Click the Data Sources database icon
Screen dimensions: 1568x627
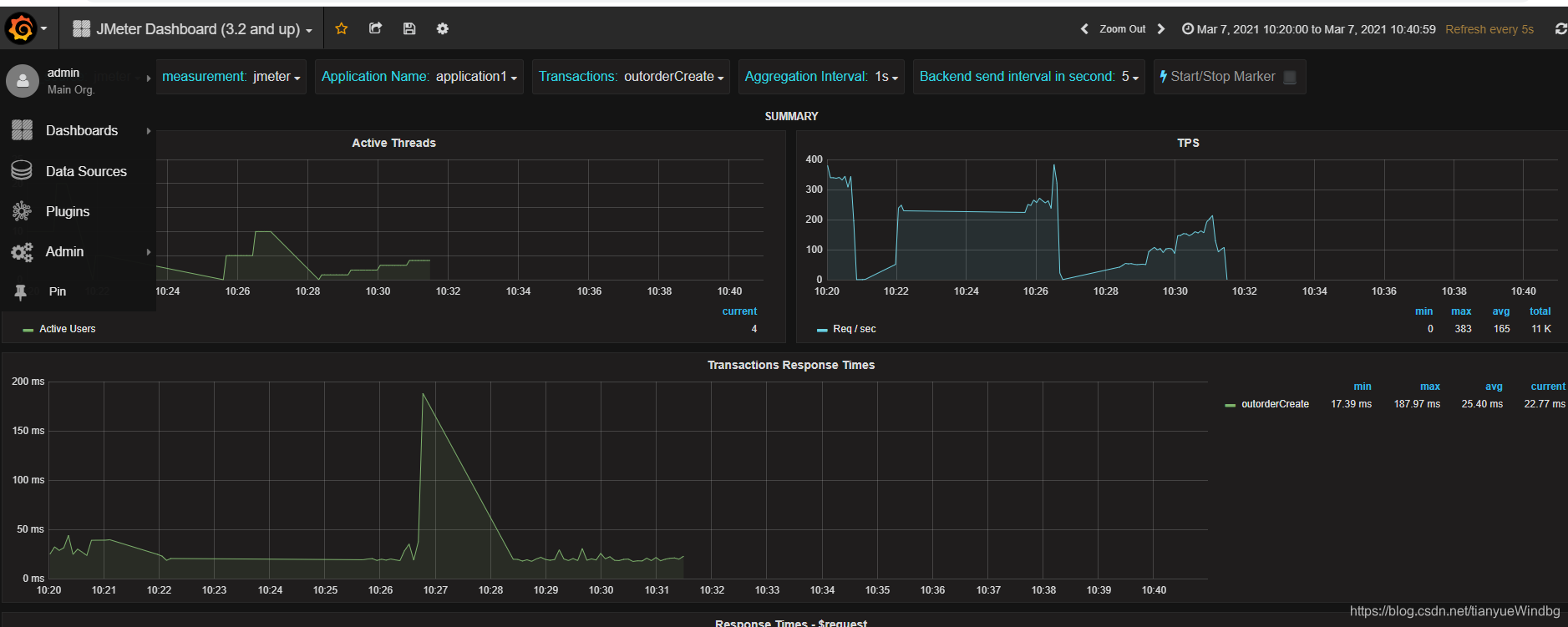[x=22, y=170]
